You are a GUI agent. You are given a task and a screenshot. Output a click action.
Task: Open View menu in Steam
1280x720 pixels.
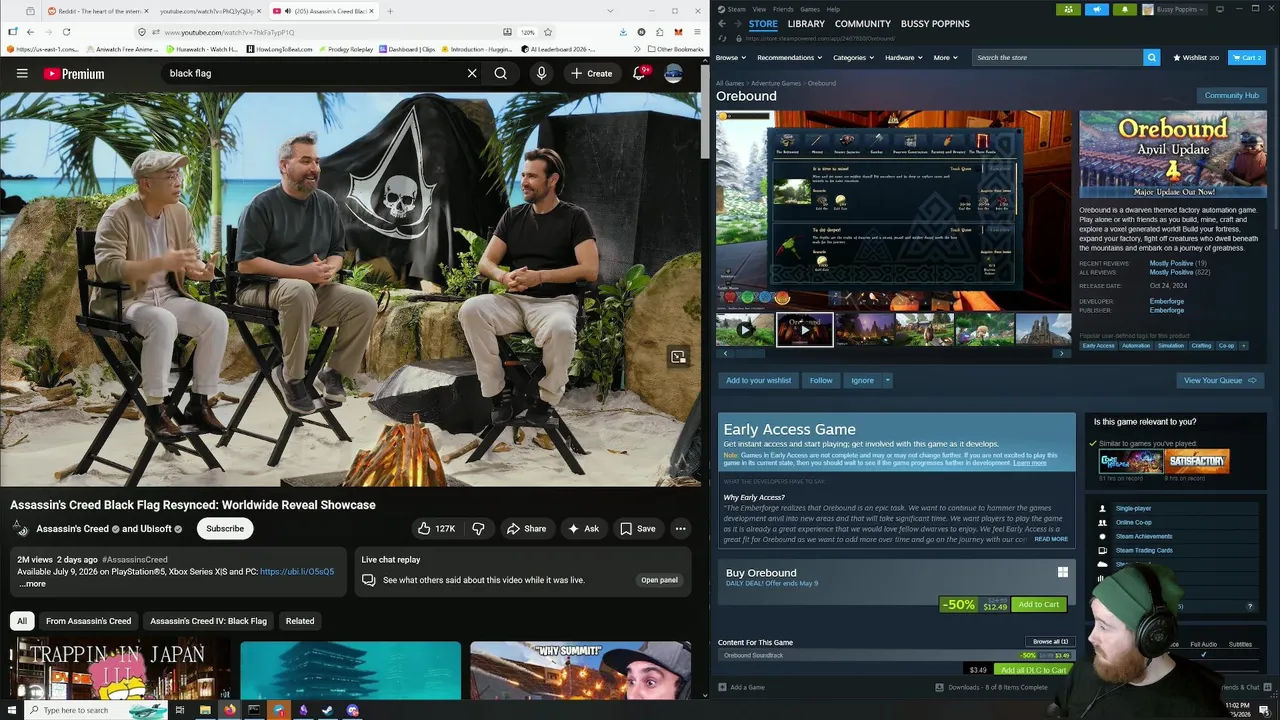click(x=759, y=9)
